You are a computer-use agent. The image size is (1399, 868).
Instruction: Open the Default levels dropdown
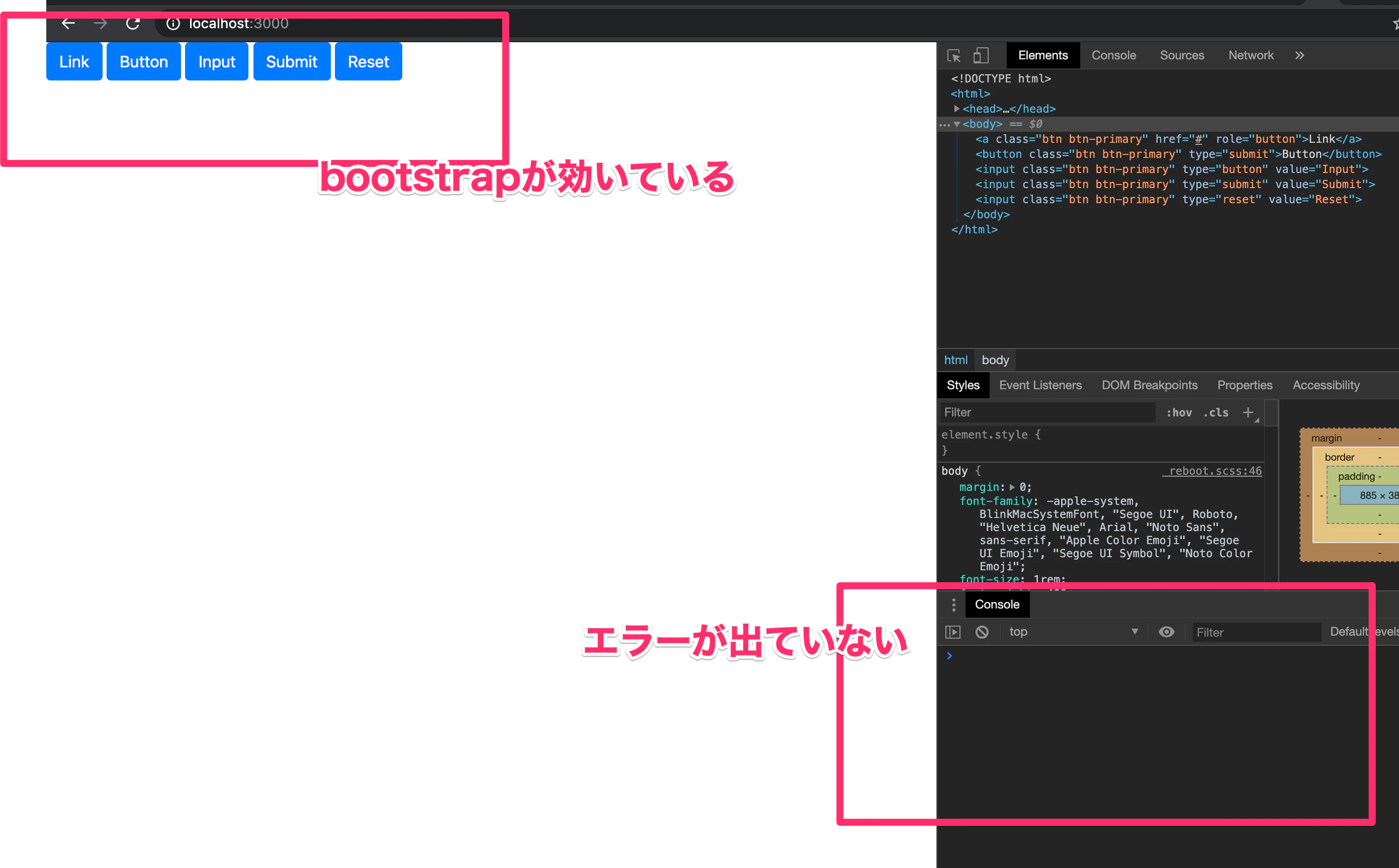(1364, 632)
